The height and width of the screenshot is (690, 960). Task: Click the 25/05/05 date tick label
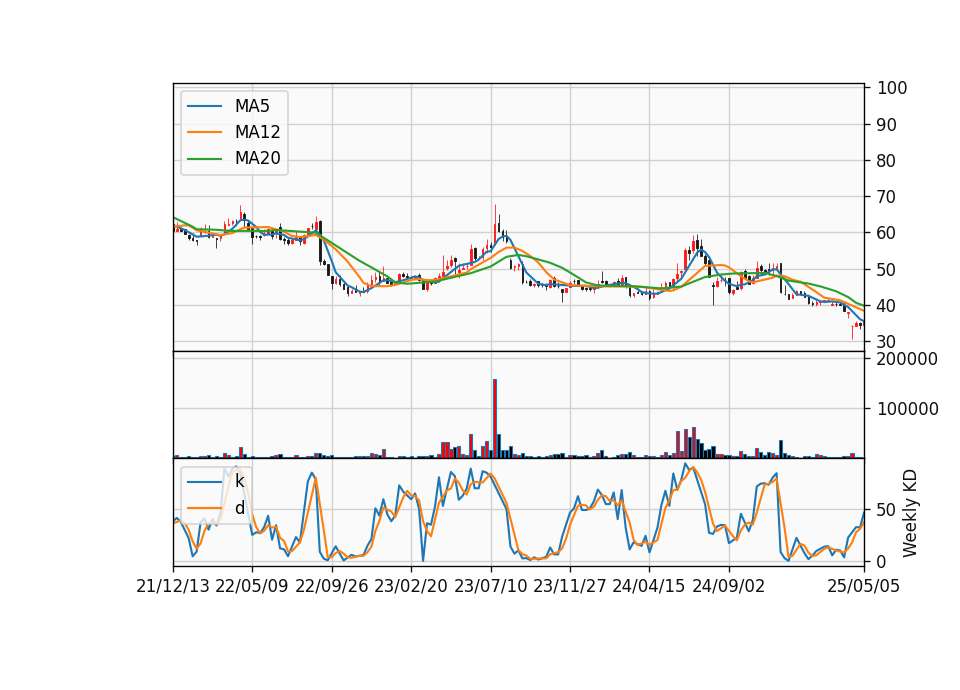[x=864, y=587]
